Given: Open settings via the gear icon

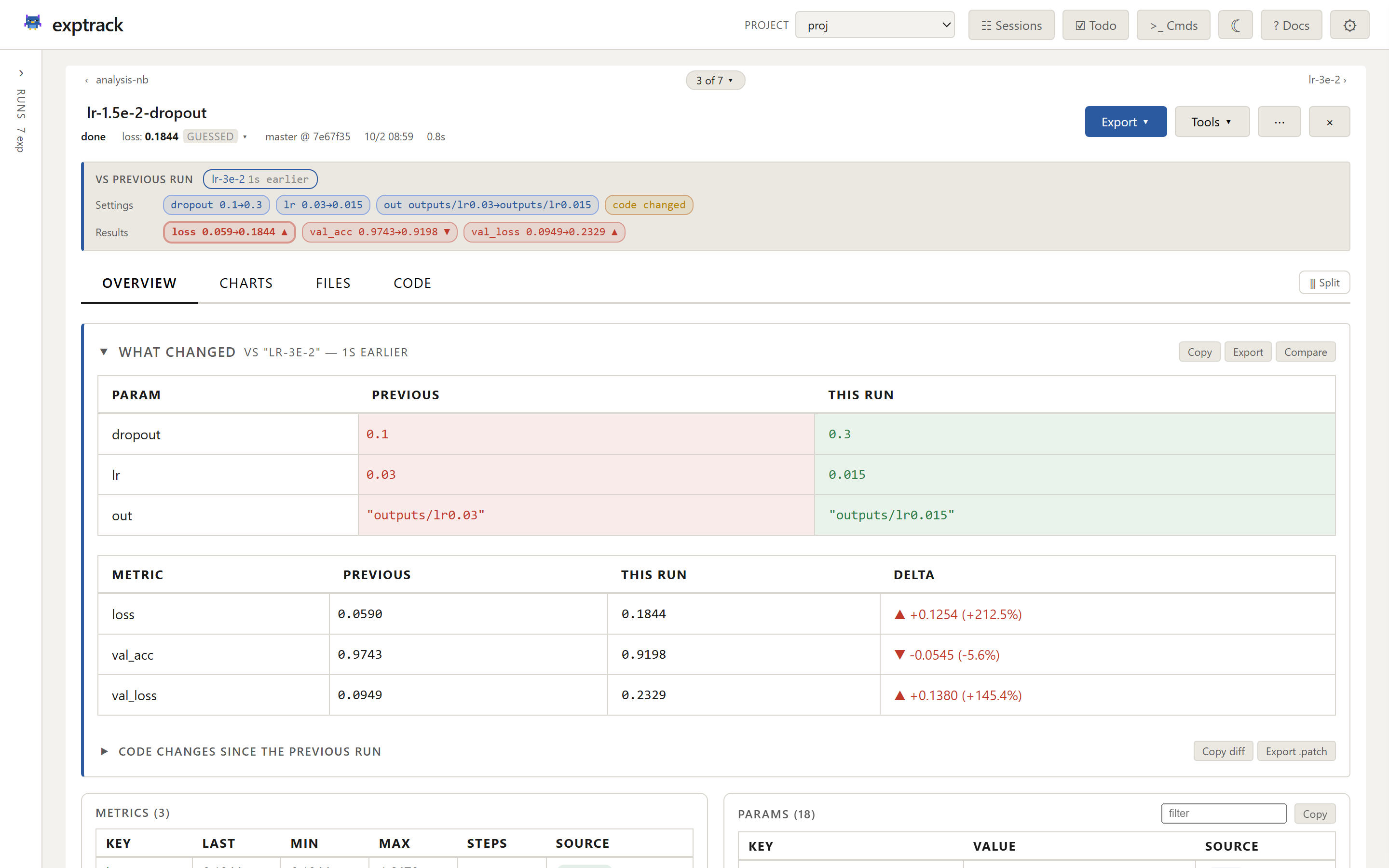Looking at the screenshot, I should click(x=1349, y=25).
